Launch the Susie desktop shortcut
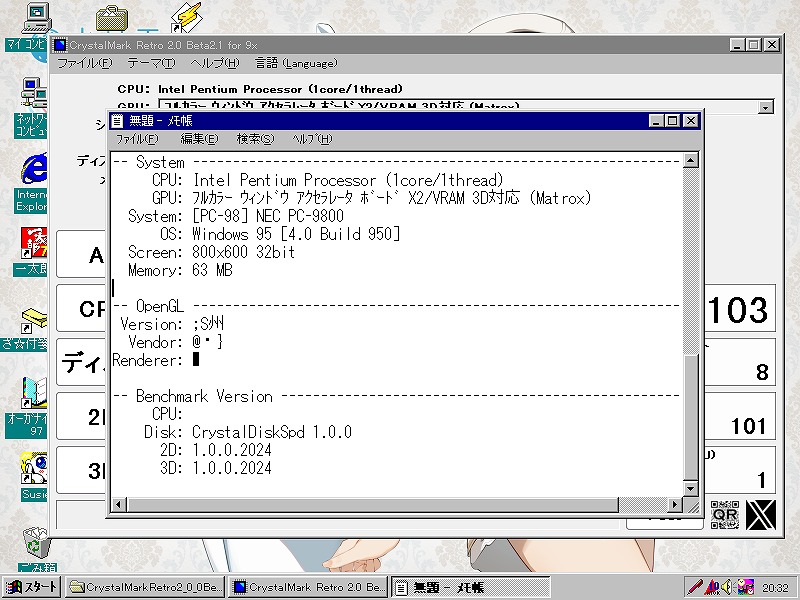Viewport: 800px width, 600px height. [x=34, y=468]
